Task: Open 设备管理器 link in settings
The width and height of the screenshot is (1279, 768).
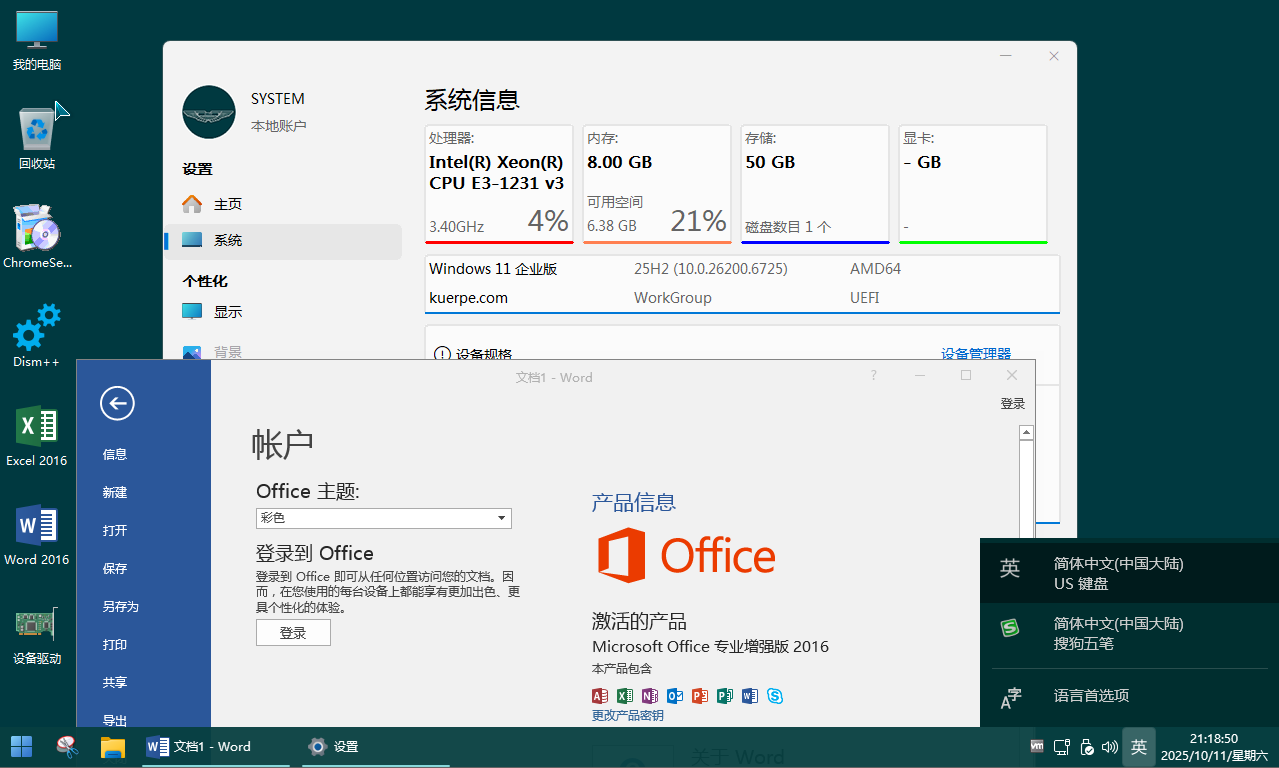Action: coord(975,354)
